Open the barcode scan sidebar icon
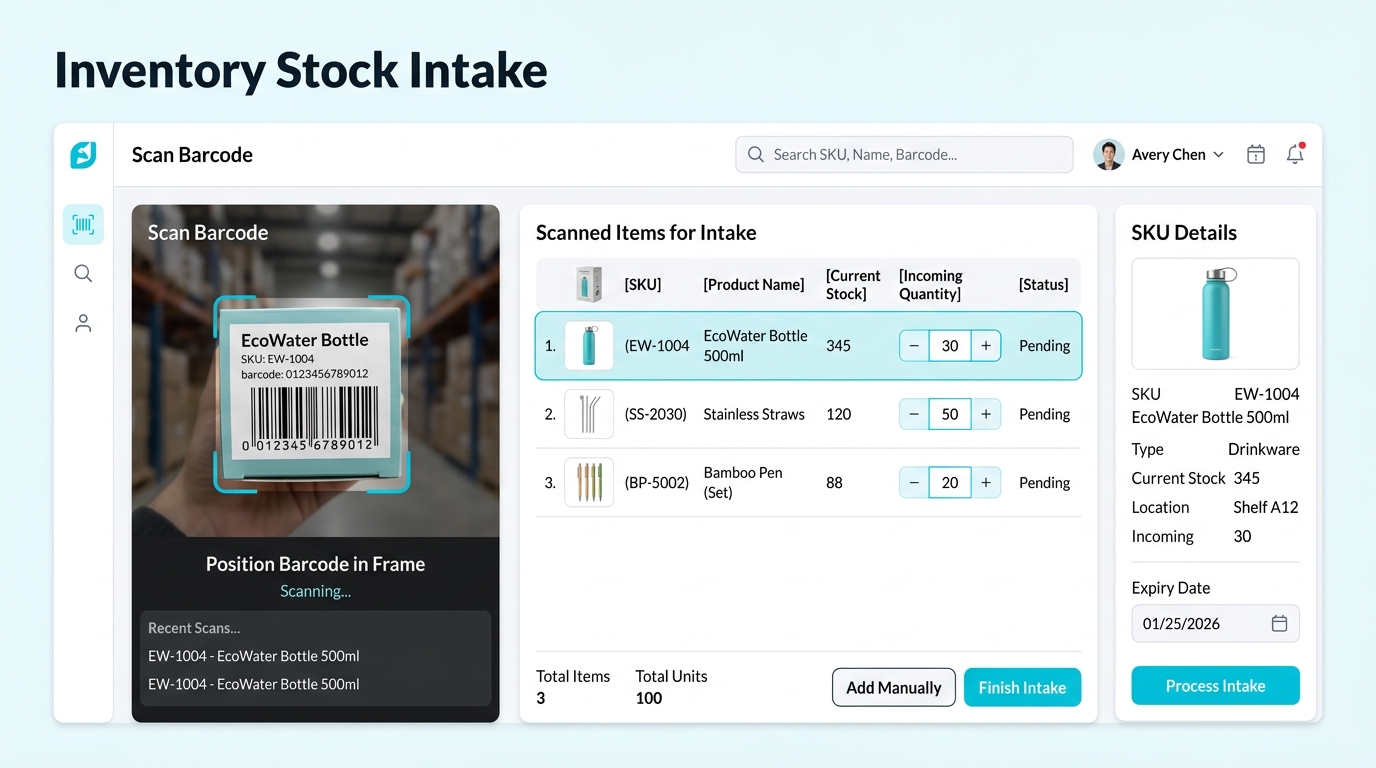Screen dimensions: 1376x768 pos(83,225)
